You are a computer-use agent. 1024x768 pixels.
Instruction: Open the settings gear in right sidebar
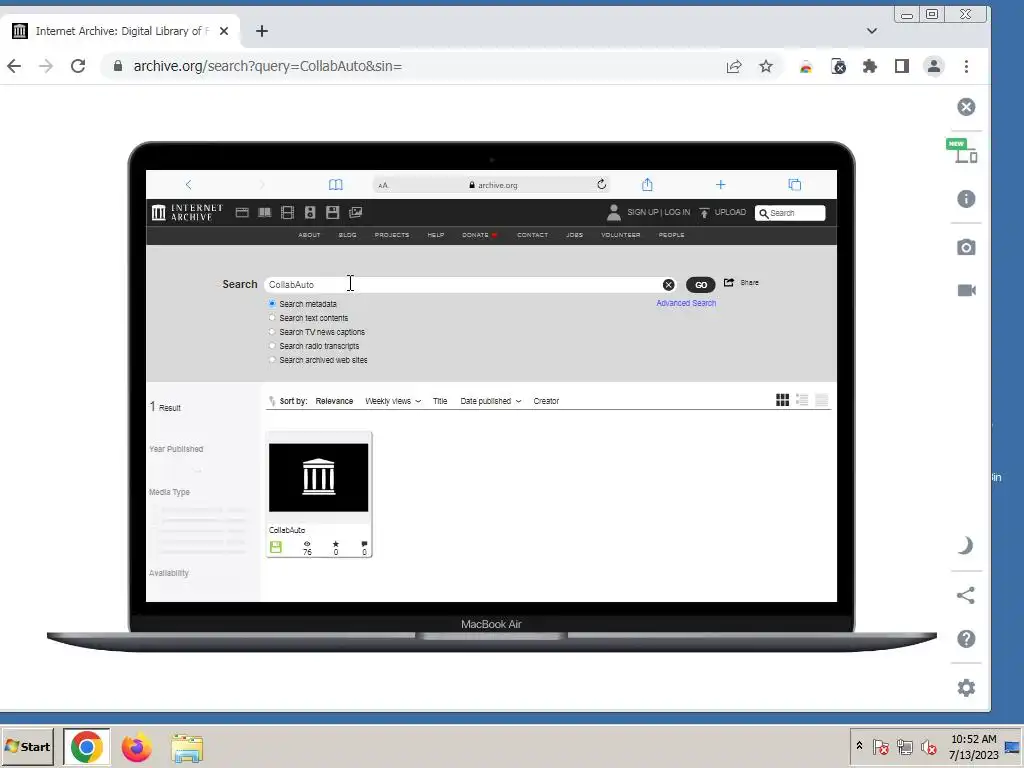click(966, 688)
